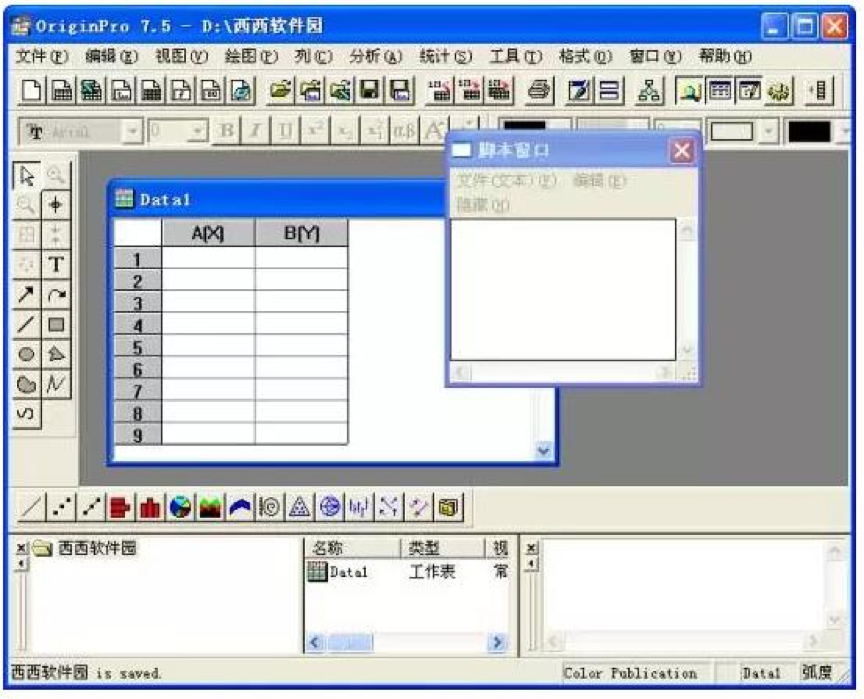This screenshot has height=699, width=864.
Task: Select the Pointer tool
Action: pos(27,176)
